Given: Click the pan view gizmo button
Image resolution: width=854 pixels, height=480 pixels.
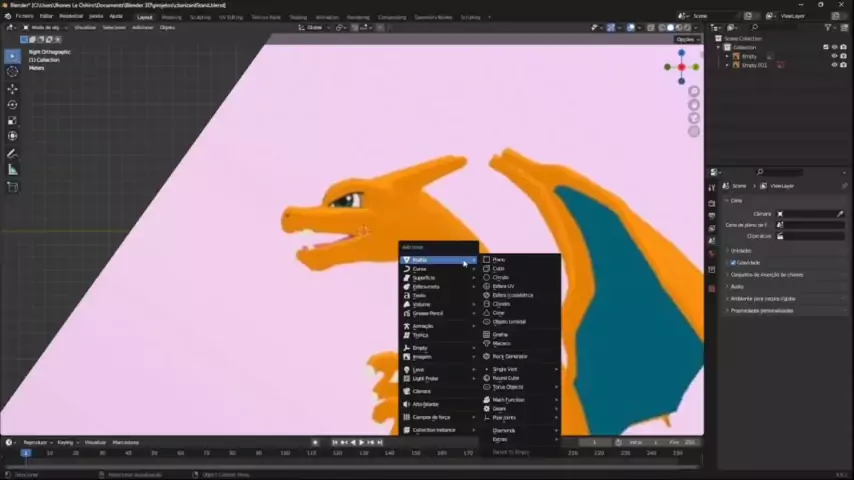Looking at the screenshot, I should click(x=694, y=105).
